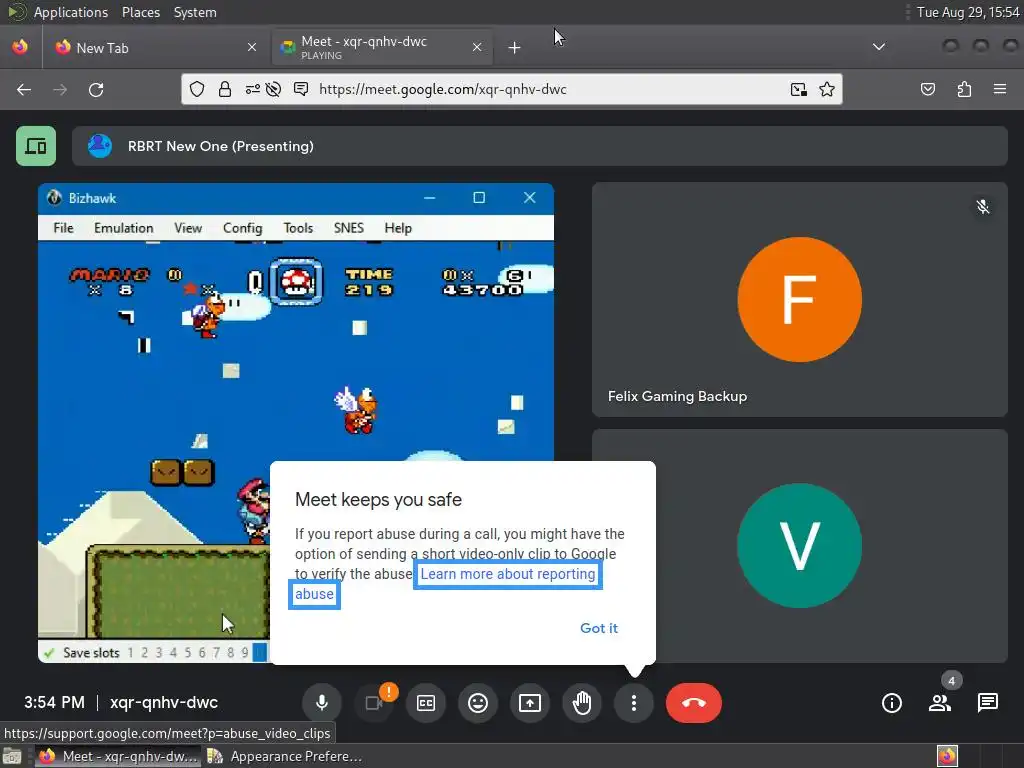Screen dimensions: 1024x768
Task: Click the Felix Gaming Backup participant tile
Action: click(799, 300)
